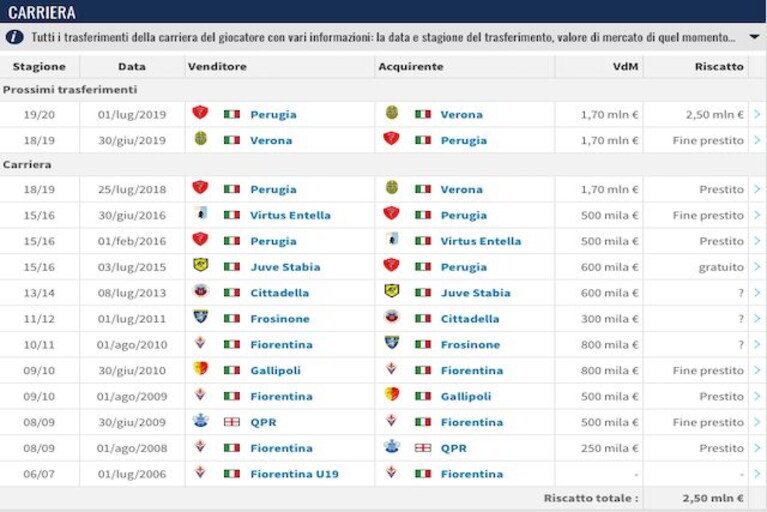The image size is (767, 512).
Task: Click Virtus Entella crest in 30/giu/2016 row
Action: click(x=201, y=214)
